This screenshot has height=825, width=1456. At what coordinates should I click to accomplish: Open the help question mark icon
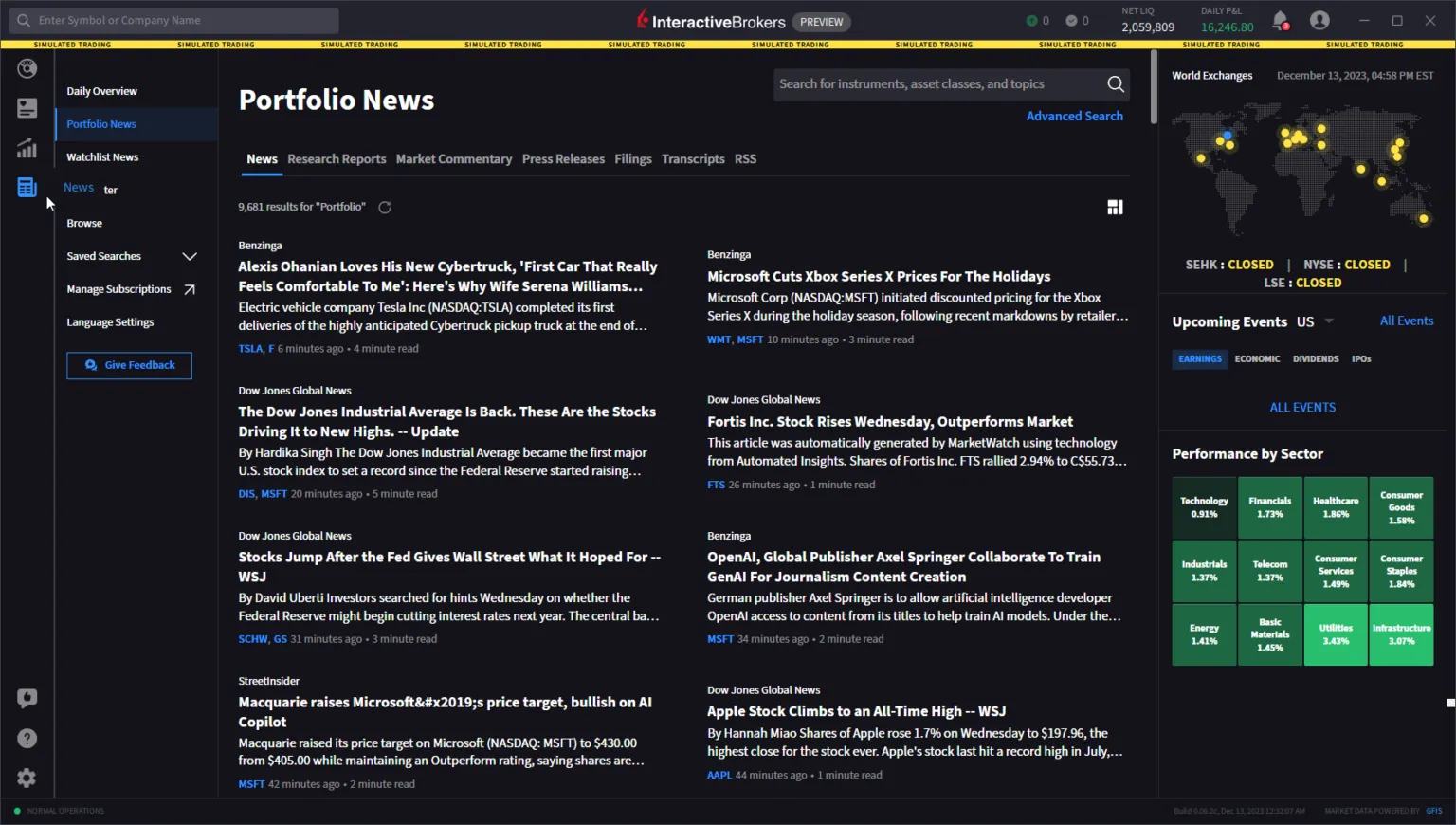point(27,739)
